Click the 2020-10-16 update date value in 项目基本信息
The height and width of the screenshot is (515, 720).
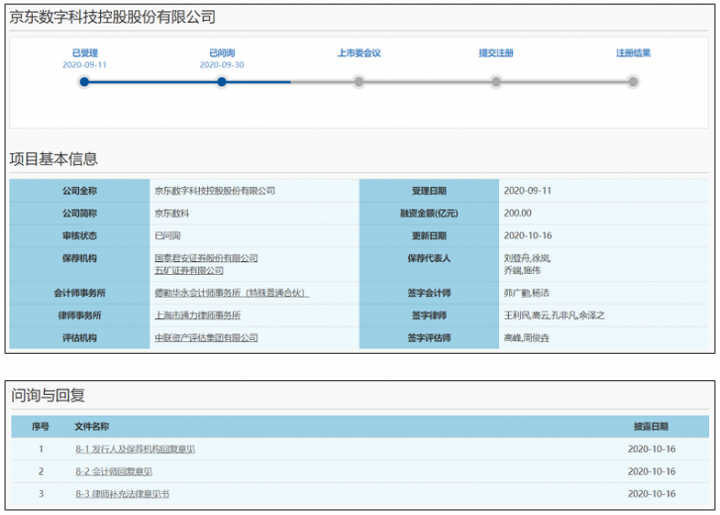coord(528,235)
